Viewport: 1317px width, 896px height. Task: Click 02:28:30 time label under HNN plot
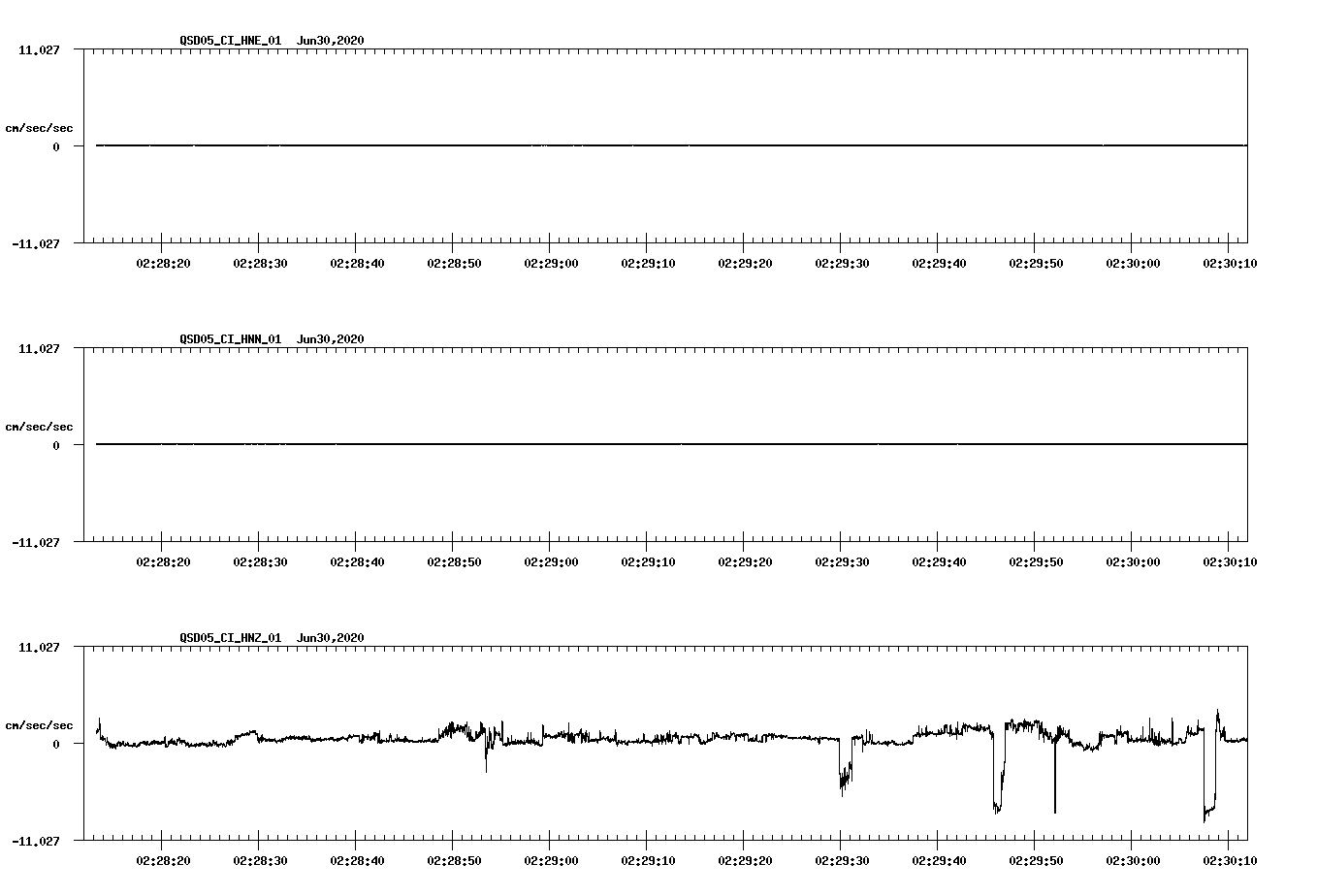pos(260,562)
